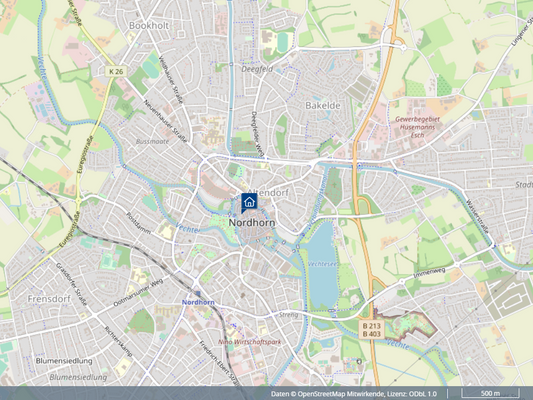
Task: Click the Nordhorn train station icon
Action: point(198,293)
